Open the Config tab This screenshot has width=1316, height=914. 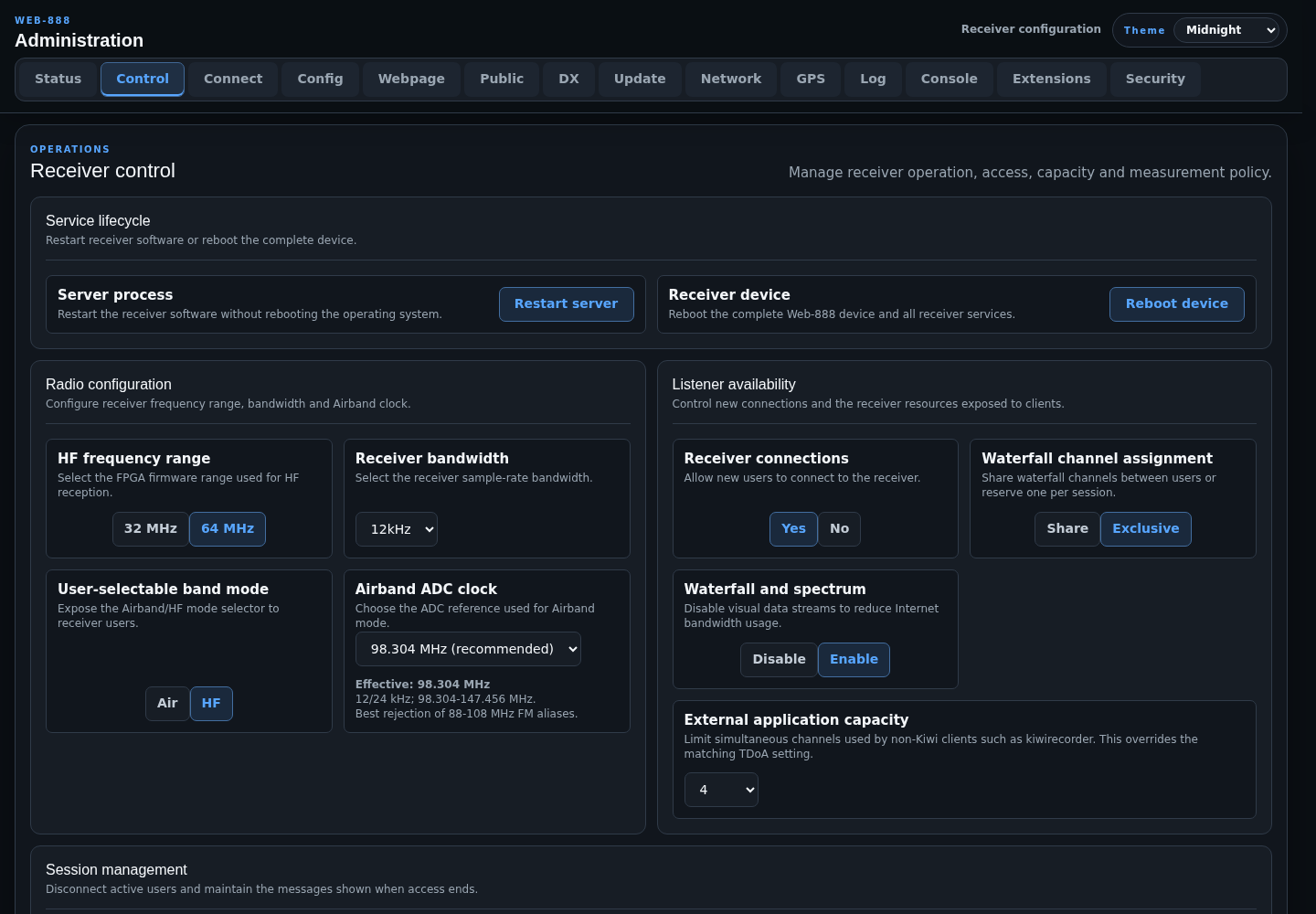(x=320, y=80)
